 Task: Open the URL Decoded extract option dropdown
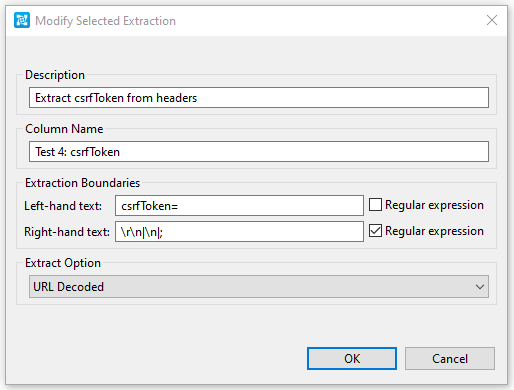tap(259, 287)
